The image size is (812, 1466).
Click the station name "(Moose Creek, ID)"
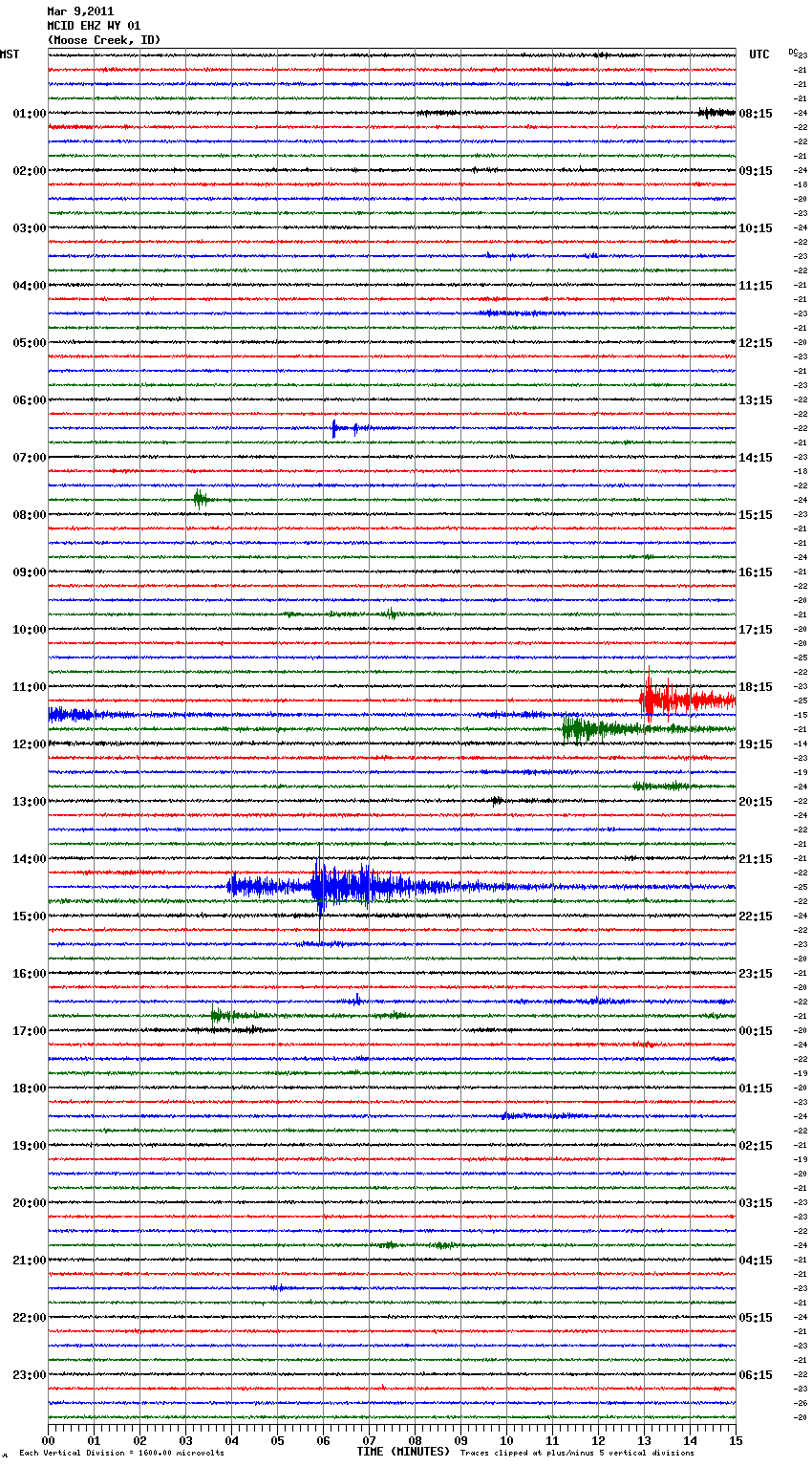pos(104,40)
